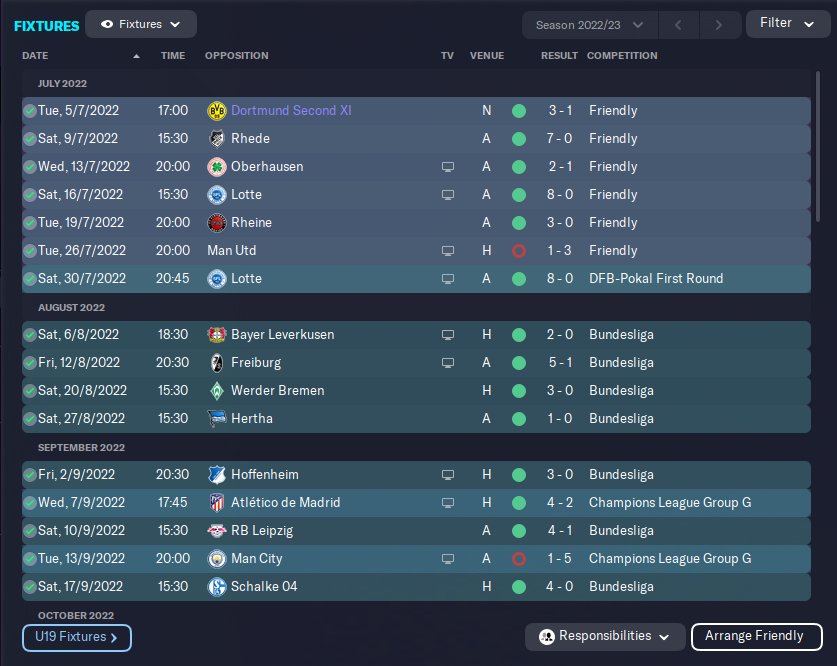Click the Bayer Leverkusen club badge

tap(216, 334)
